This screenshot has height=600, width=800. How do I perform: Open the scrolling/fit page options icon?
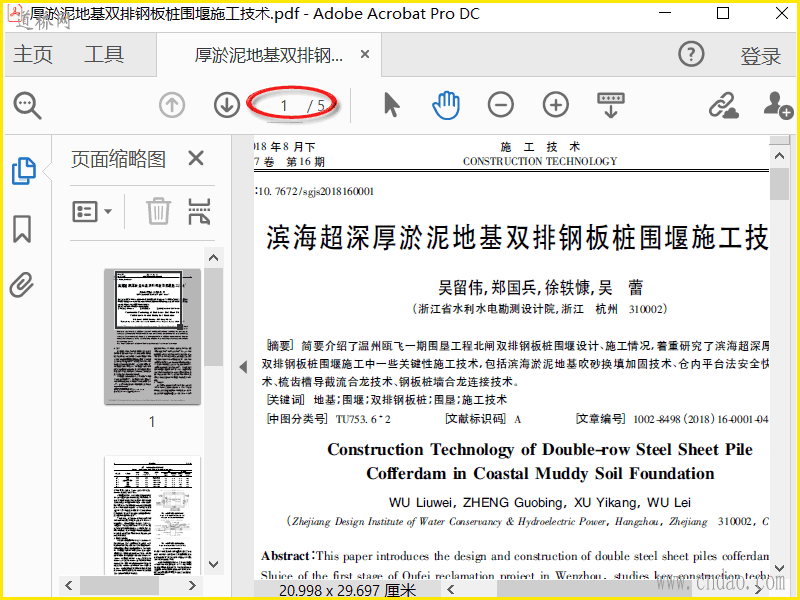611,105
